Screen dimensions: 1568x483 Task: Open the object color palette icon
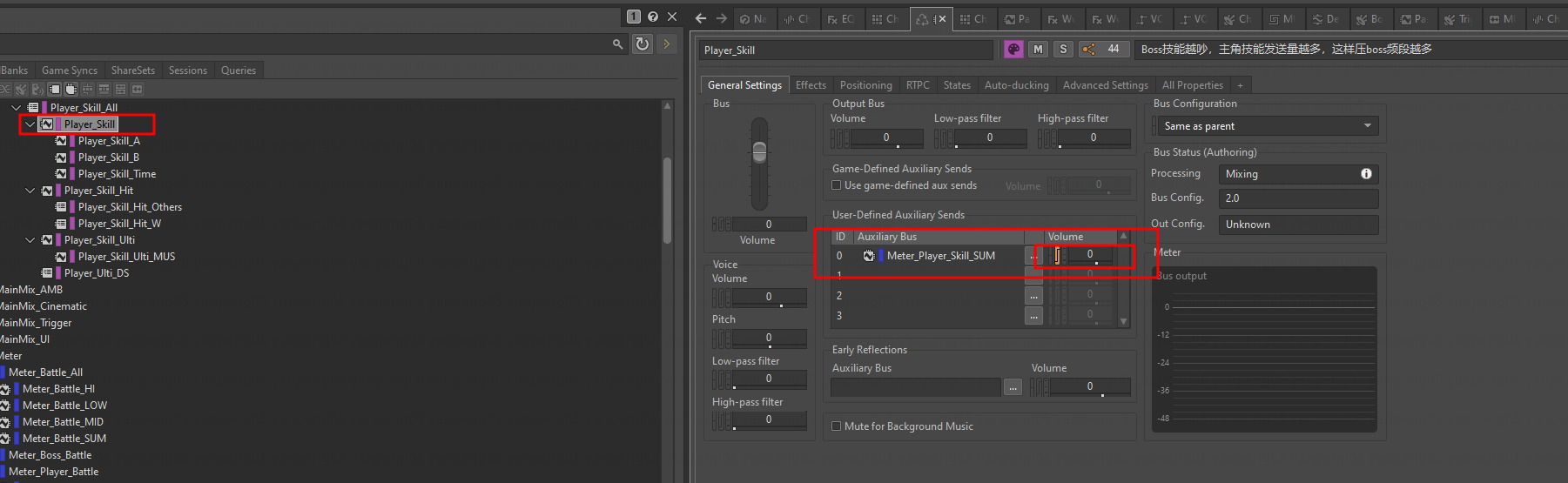1013,50
